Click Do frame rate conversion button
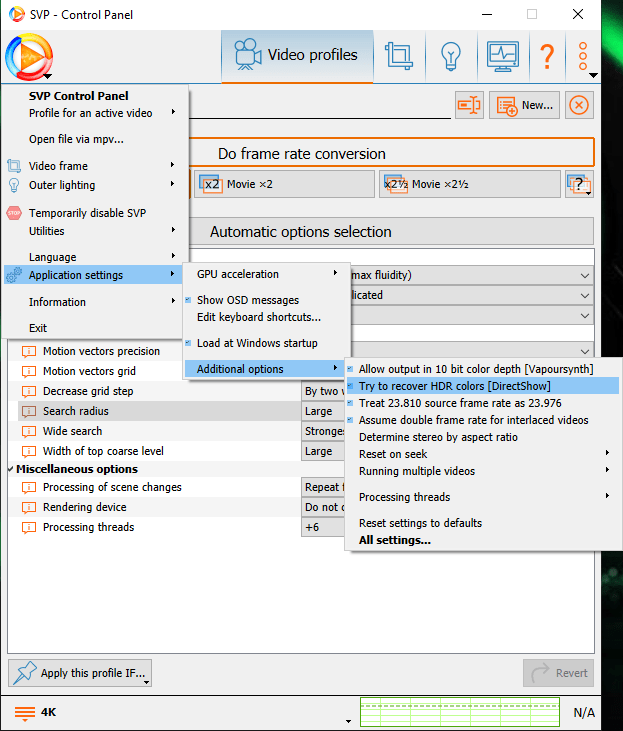This screenshot has width=623, height=731. tap(392, 153)
